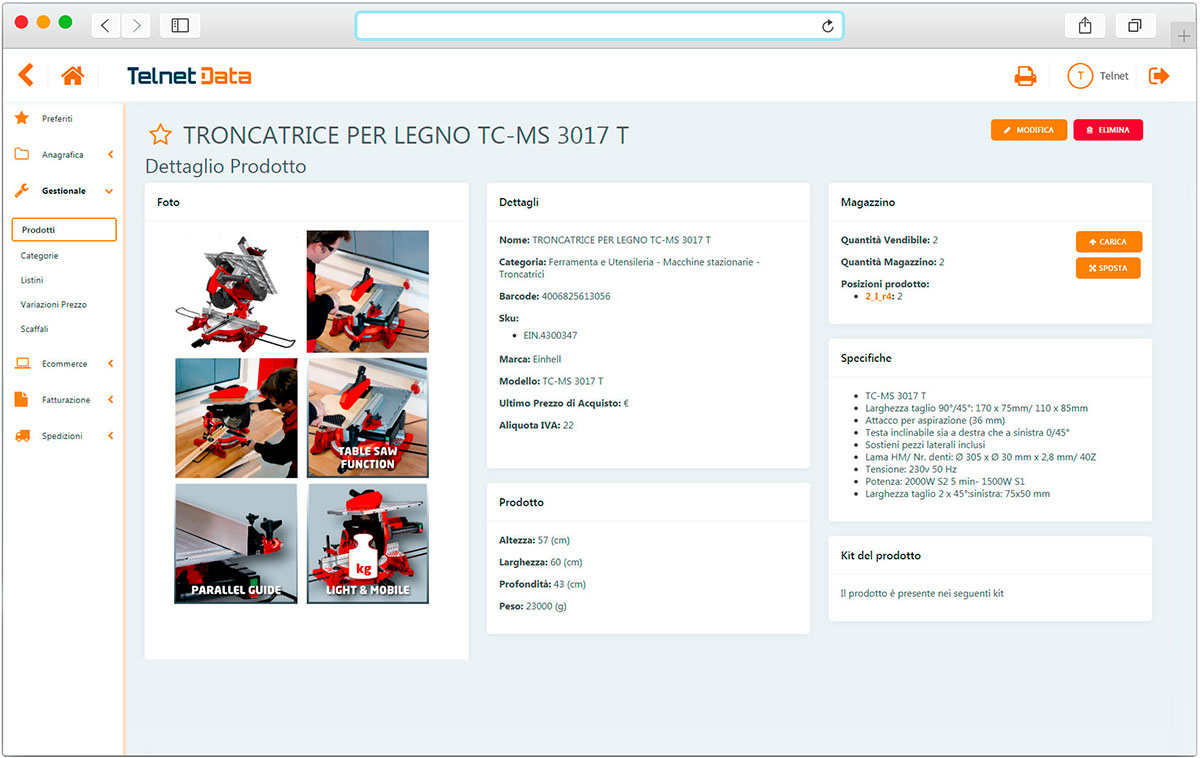Click the Spedizioni truck icon
Viewport: 1200px width, 758px height.
coord(22,436)
